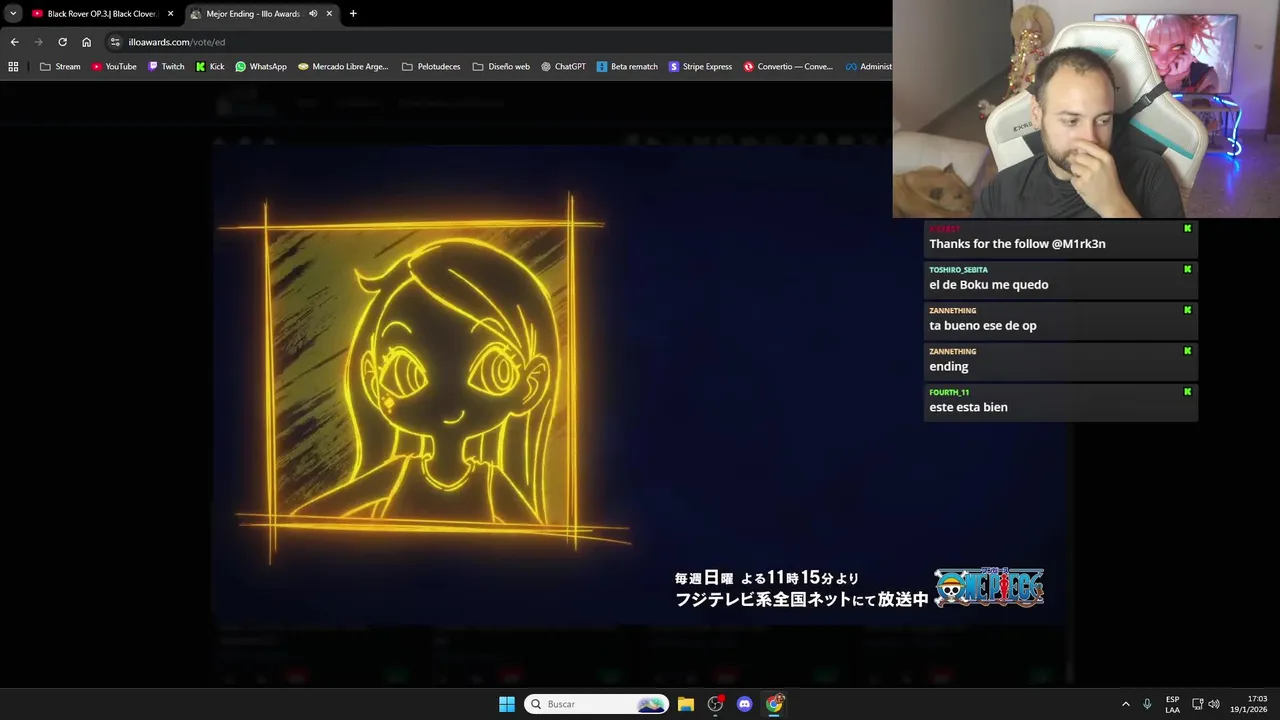This screenshot has width=1280, height=720.
Task: Open the Mercado Libre Arge... bookmark
Action: 343,67
